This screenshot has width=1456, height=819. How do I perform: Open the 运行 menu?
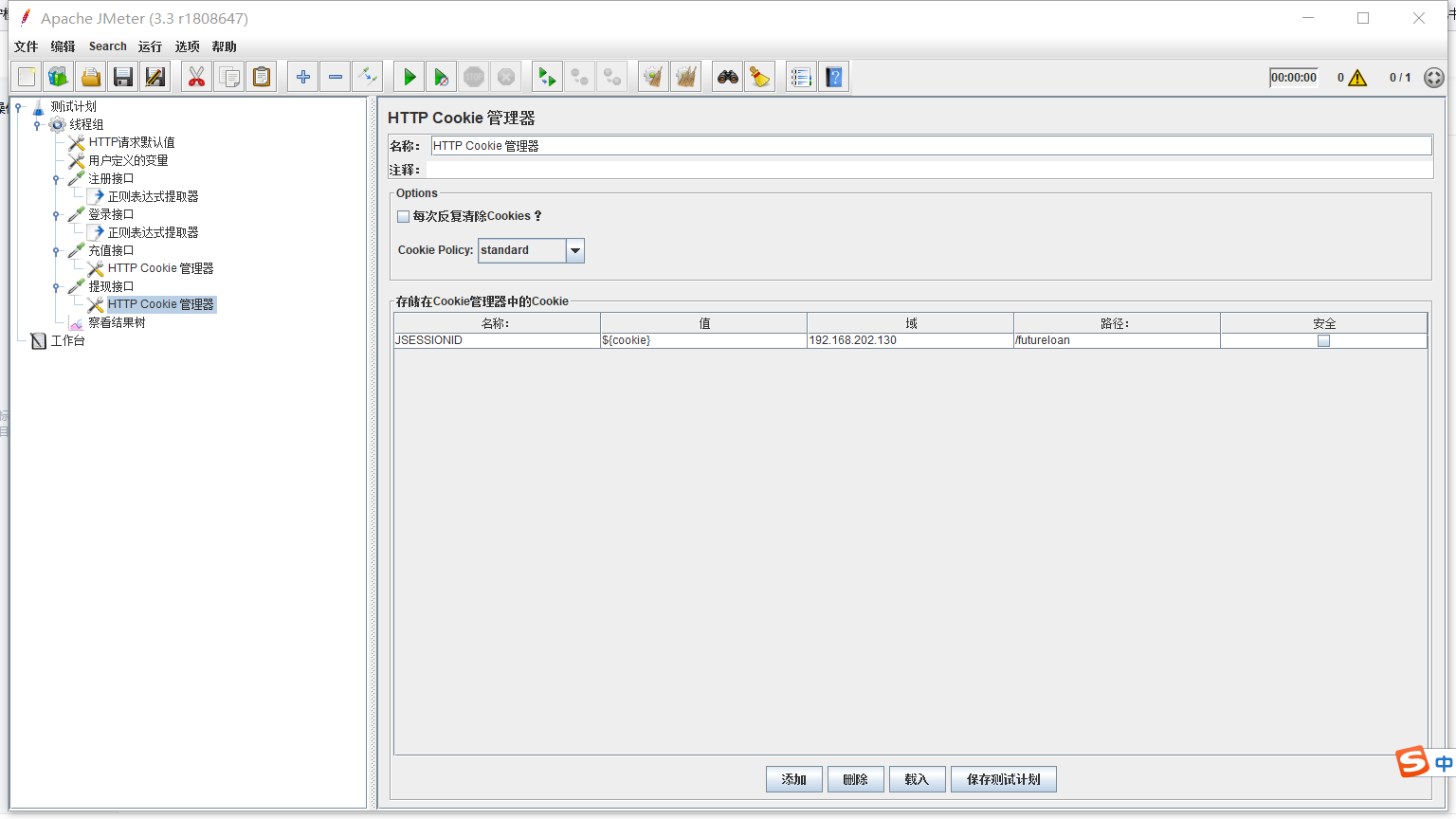tap(150, 46)
